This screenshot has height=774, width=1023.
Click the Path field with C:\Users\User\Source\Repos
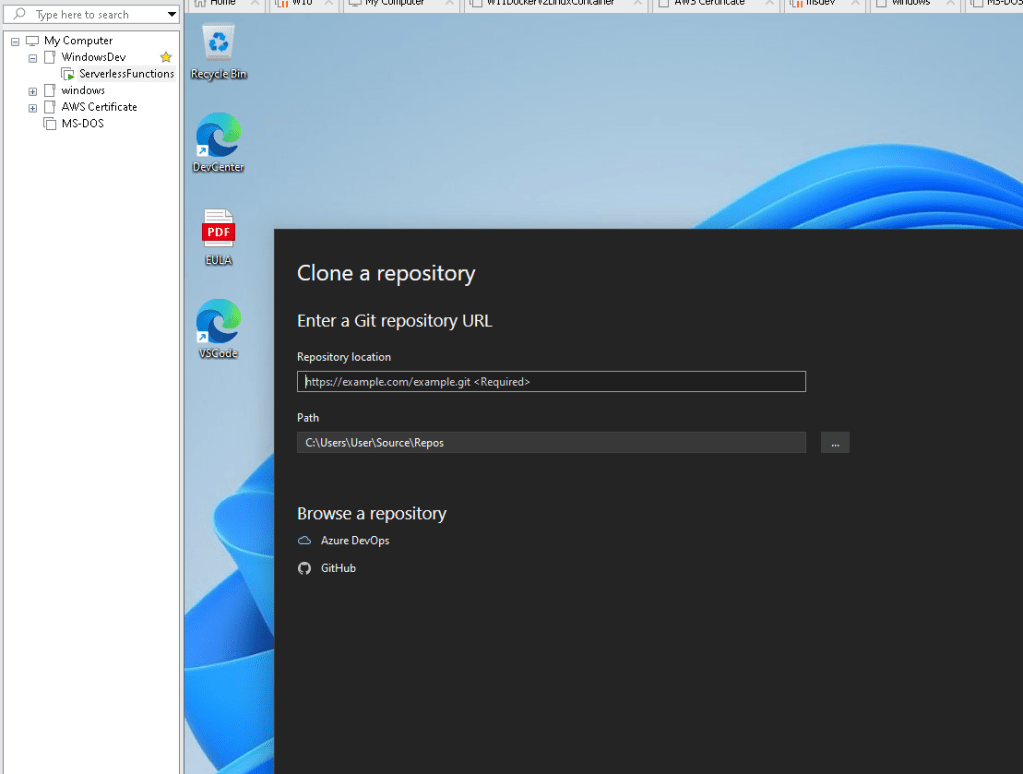[551, 442]
